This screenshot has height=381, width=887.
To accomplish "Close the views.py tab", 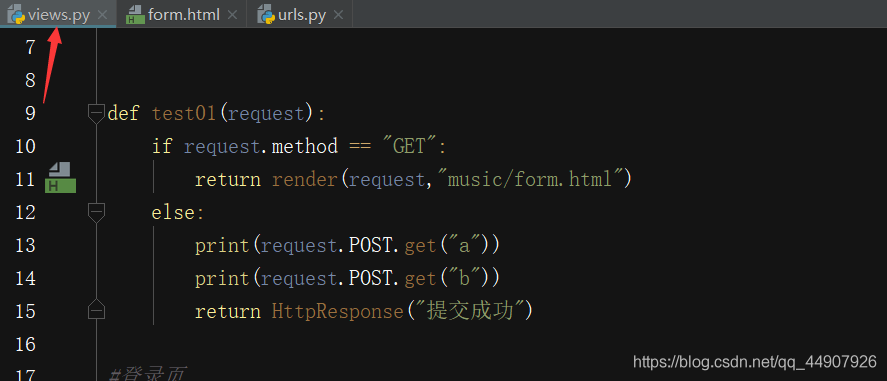I will pyautogui.click(x=102, y=15).
